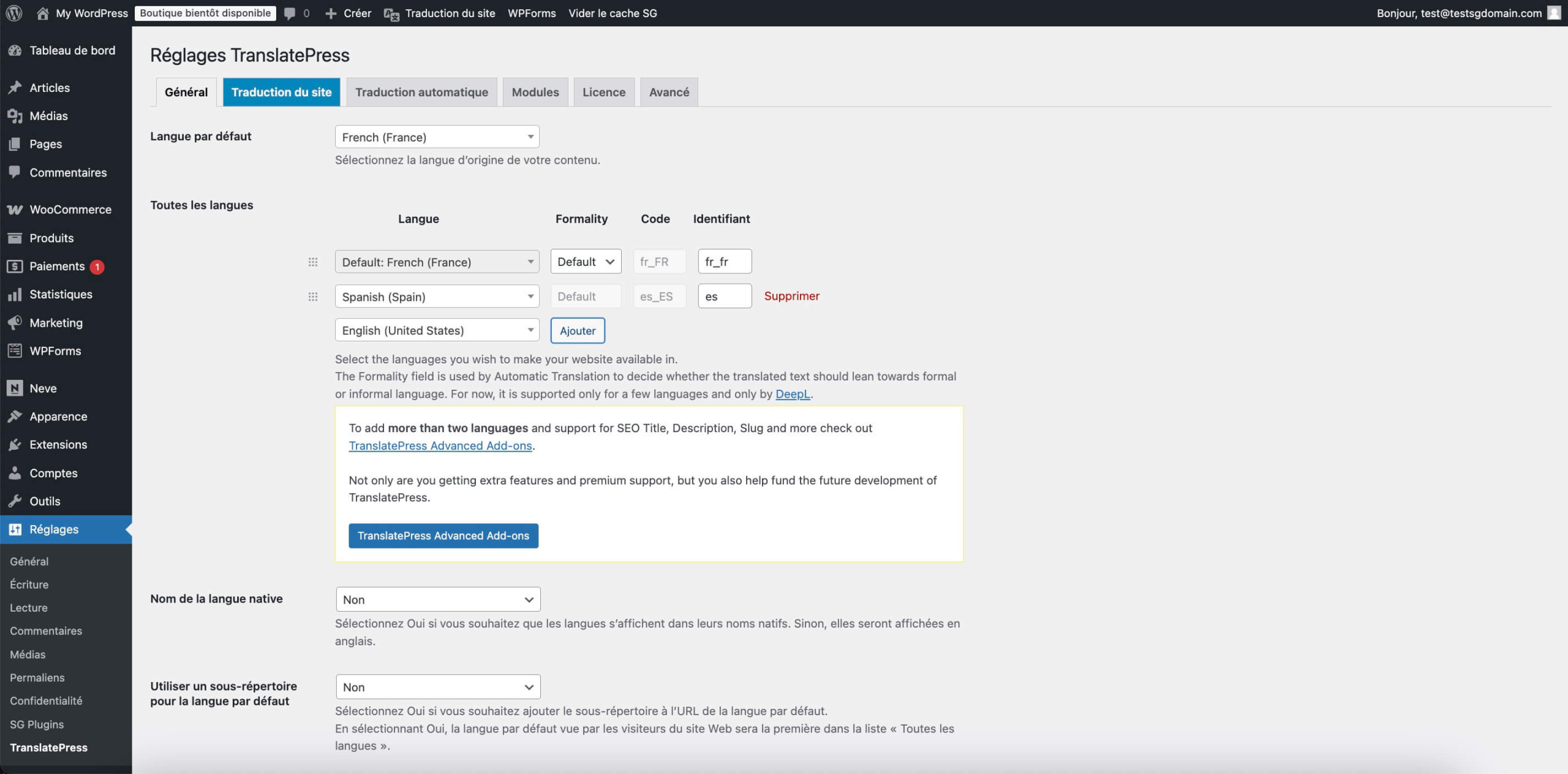Click drag handle for Spanish (Spain) row
1568x774 pixels.
tap(313, 297)
